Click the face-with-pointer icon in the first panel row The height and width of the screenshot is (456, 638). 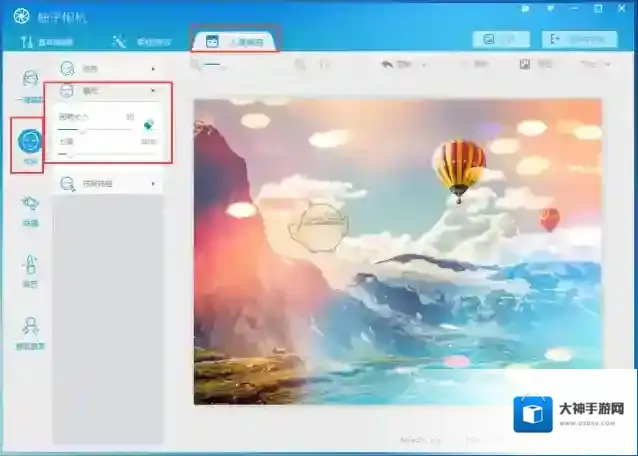pos(68,68)
